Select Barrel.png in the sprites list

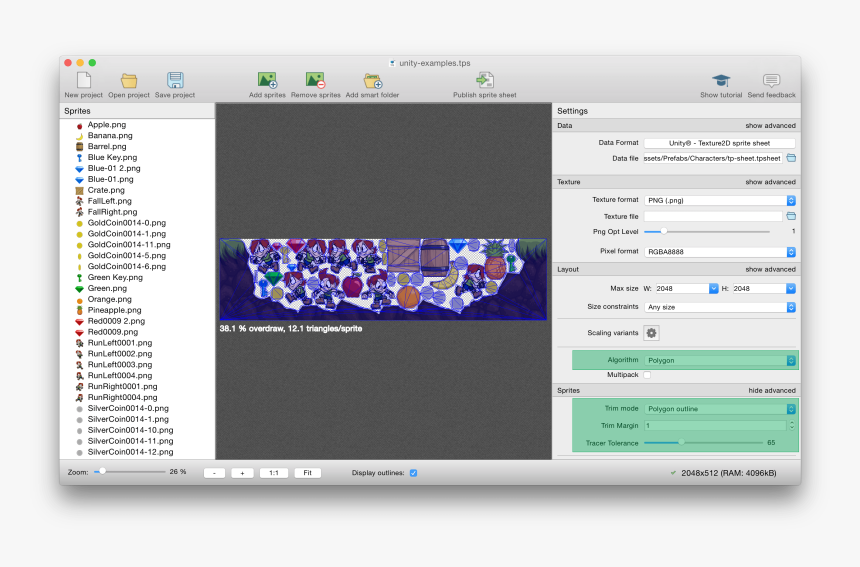pyautogui.click(x=107, y=146)
